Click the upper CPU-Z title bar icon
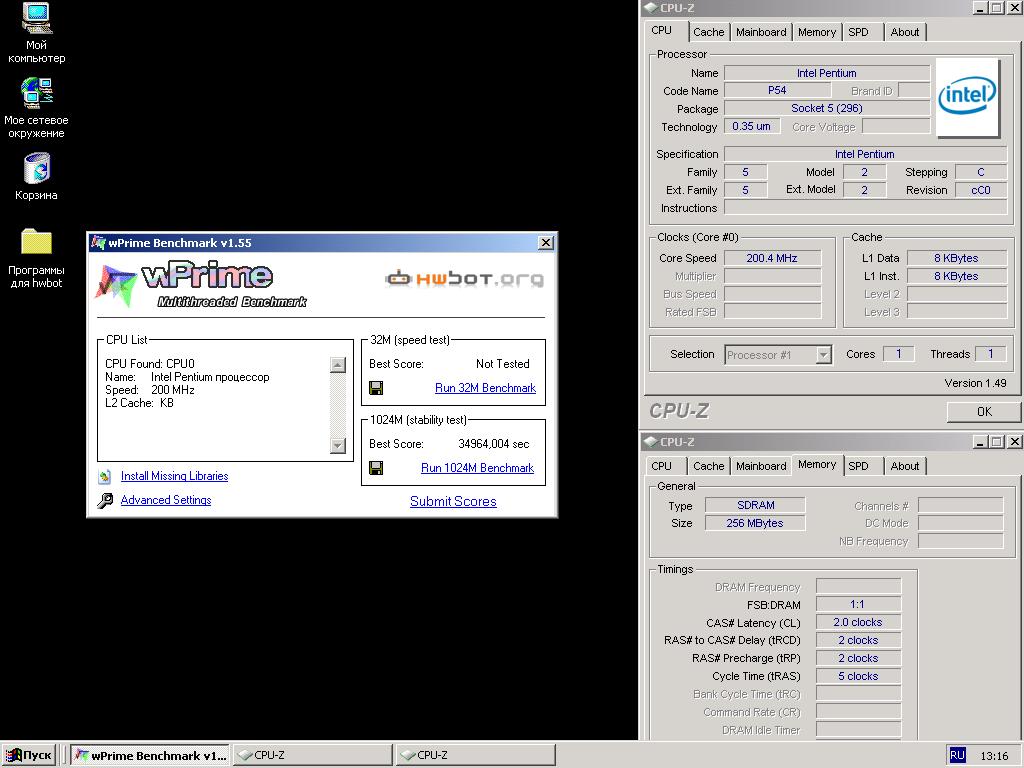The image size is (1024, 768). pyautogui.click(x=650, y=8)
